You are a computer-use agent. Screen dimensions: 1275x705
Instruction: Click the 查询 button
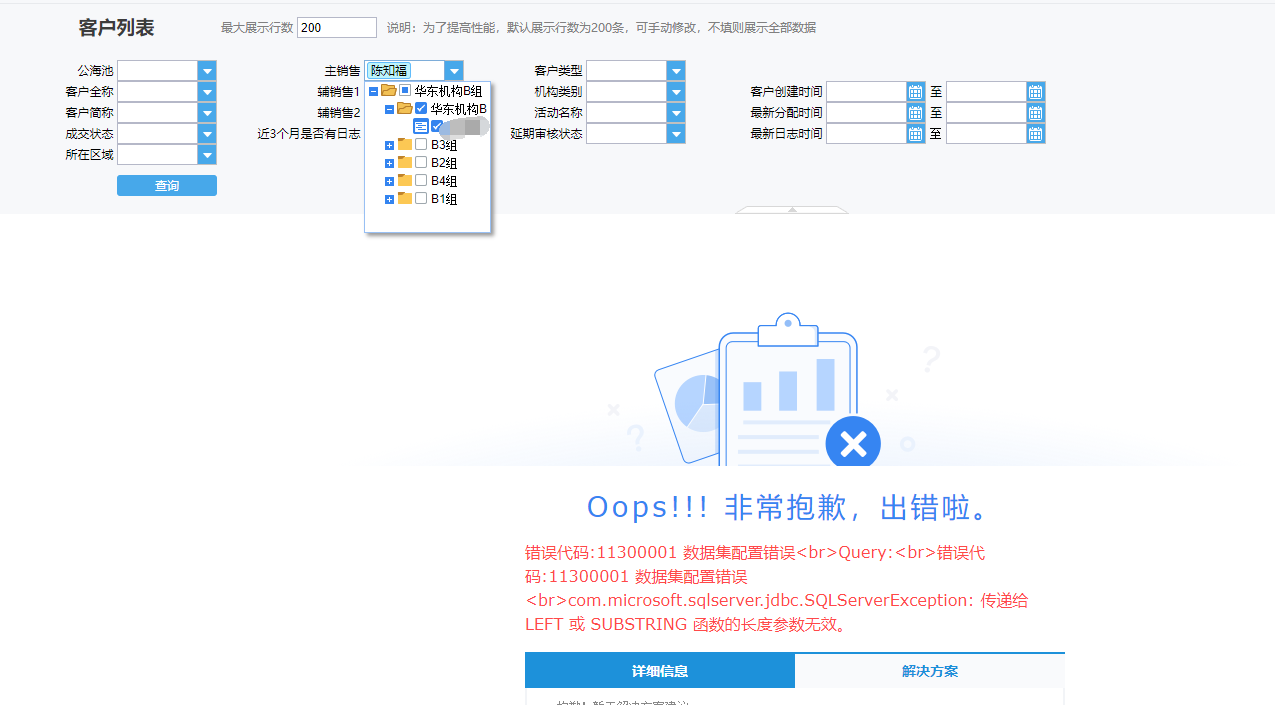click(167, 186)
